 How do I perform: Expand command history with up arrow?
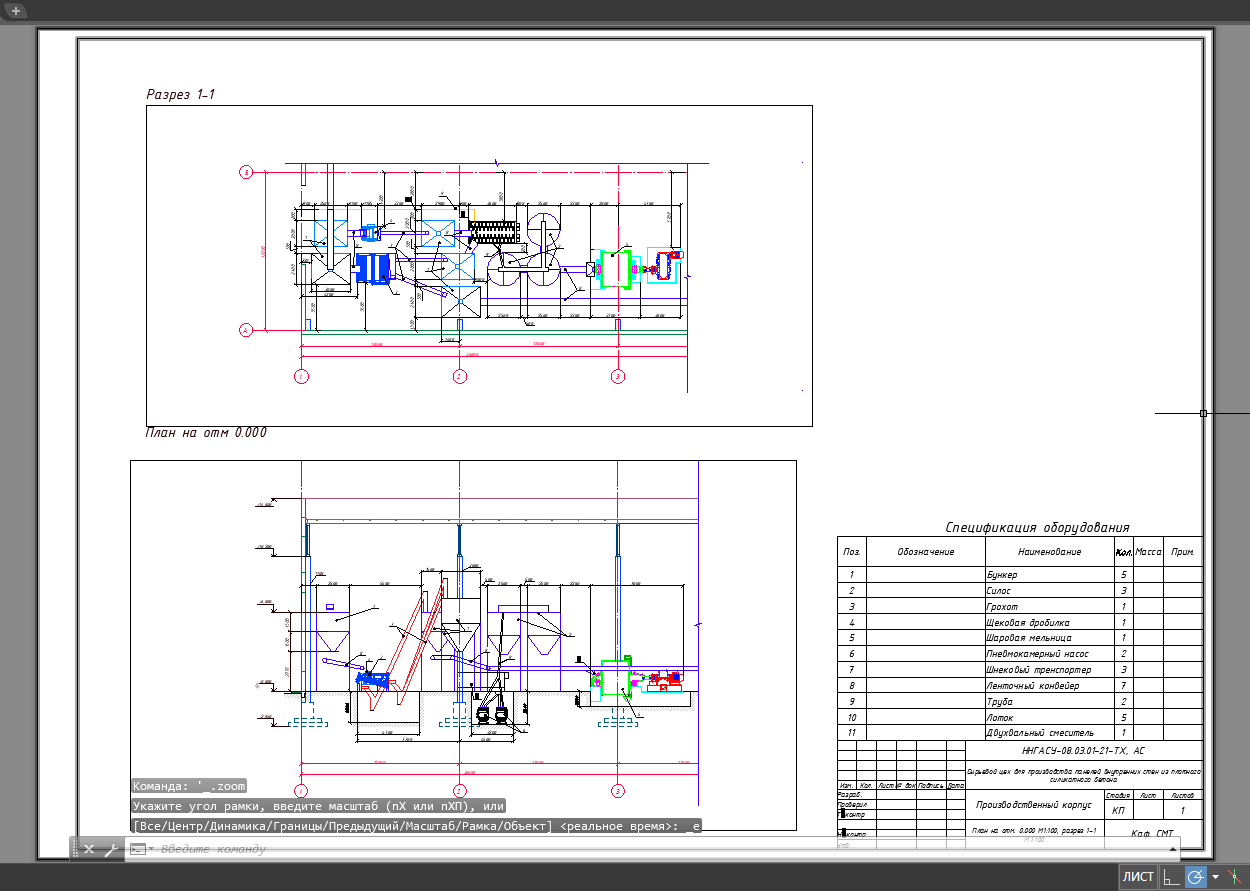coord(1171,849)
